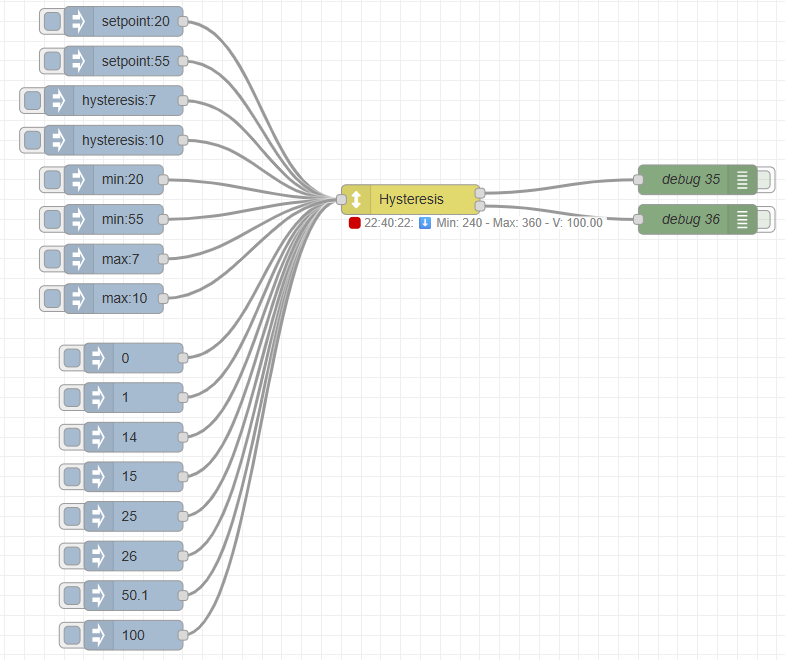Toggle debug 36 output on/off
This screenshot has height=660, width=785.
tap(764, 219)
